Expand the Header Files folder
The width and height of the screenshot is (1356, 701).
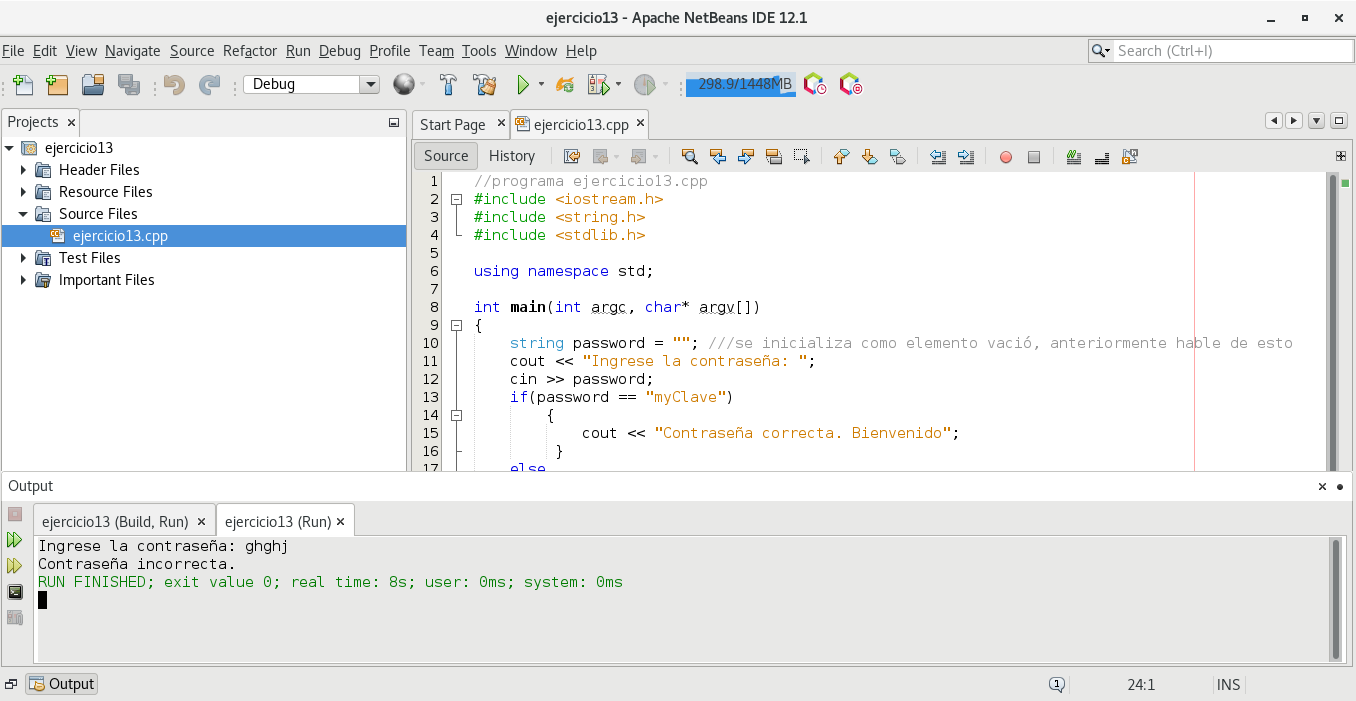(x=23, y=170)
